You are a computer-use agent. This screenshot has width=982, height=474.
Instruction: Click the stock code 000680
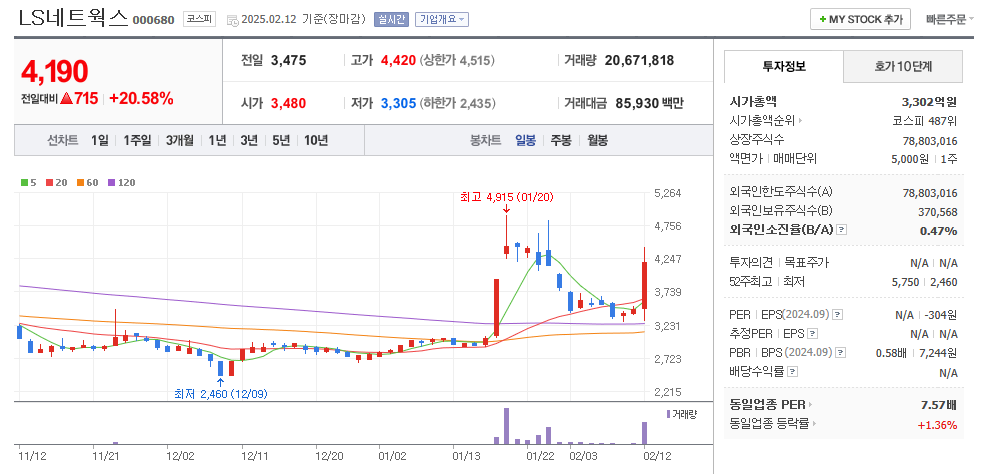point(153,20)
